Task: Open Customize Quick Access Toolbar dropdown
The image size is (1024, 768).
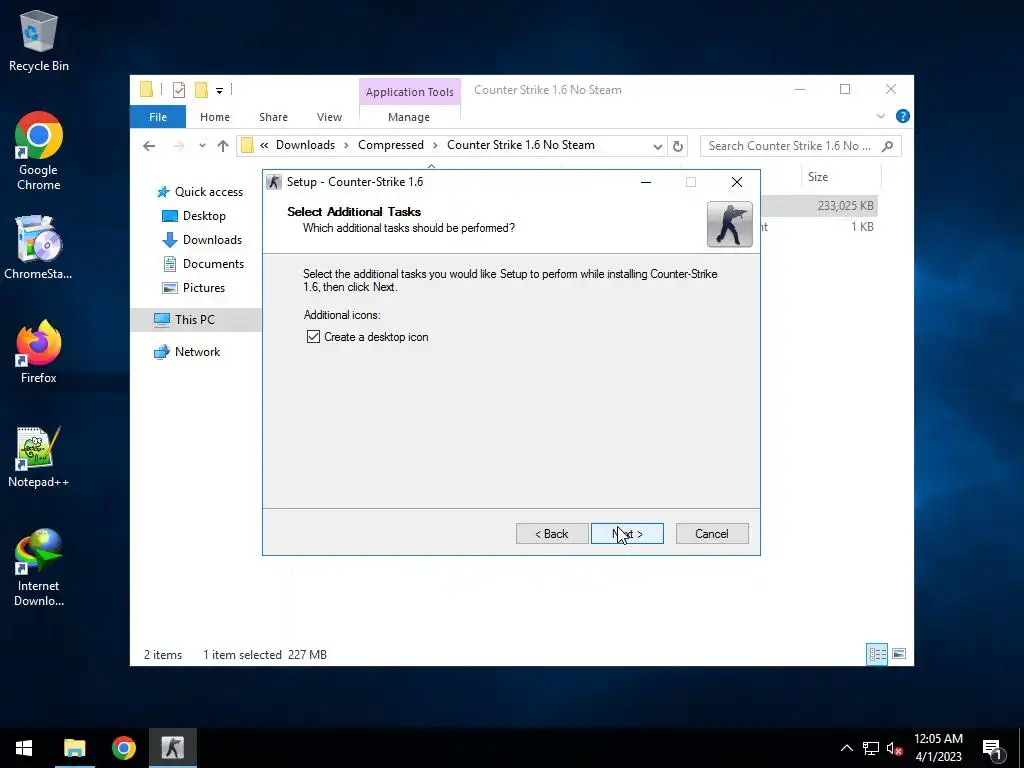Action: click(219, 91)
